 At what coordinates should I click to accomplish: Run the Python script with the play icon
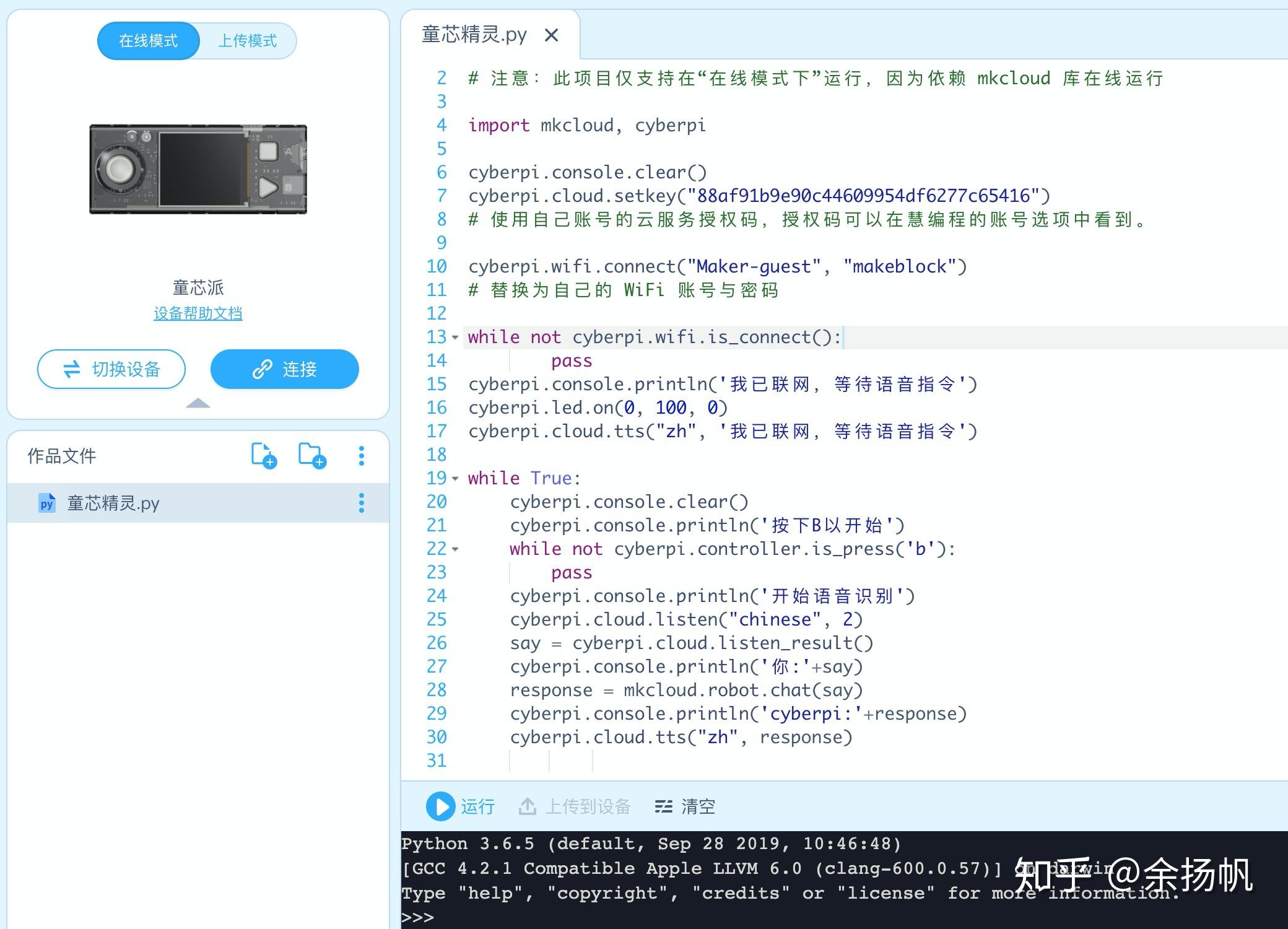440,807
